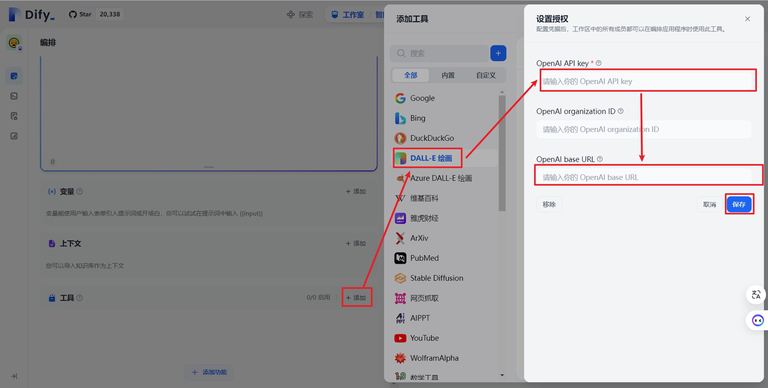This screenshot has width=768, height=388.
Task: Open the first left sidebar orchestration icon
Action: point(14,76)
